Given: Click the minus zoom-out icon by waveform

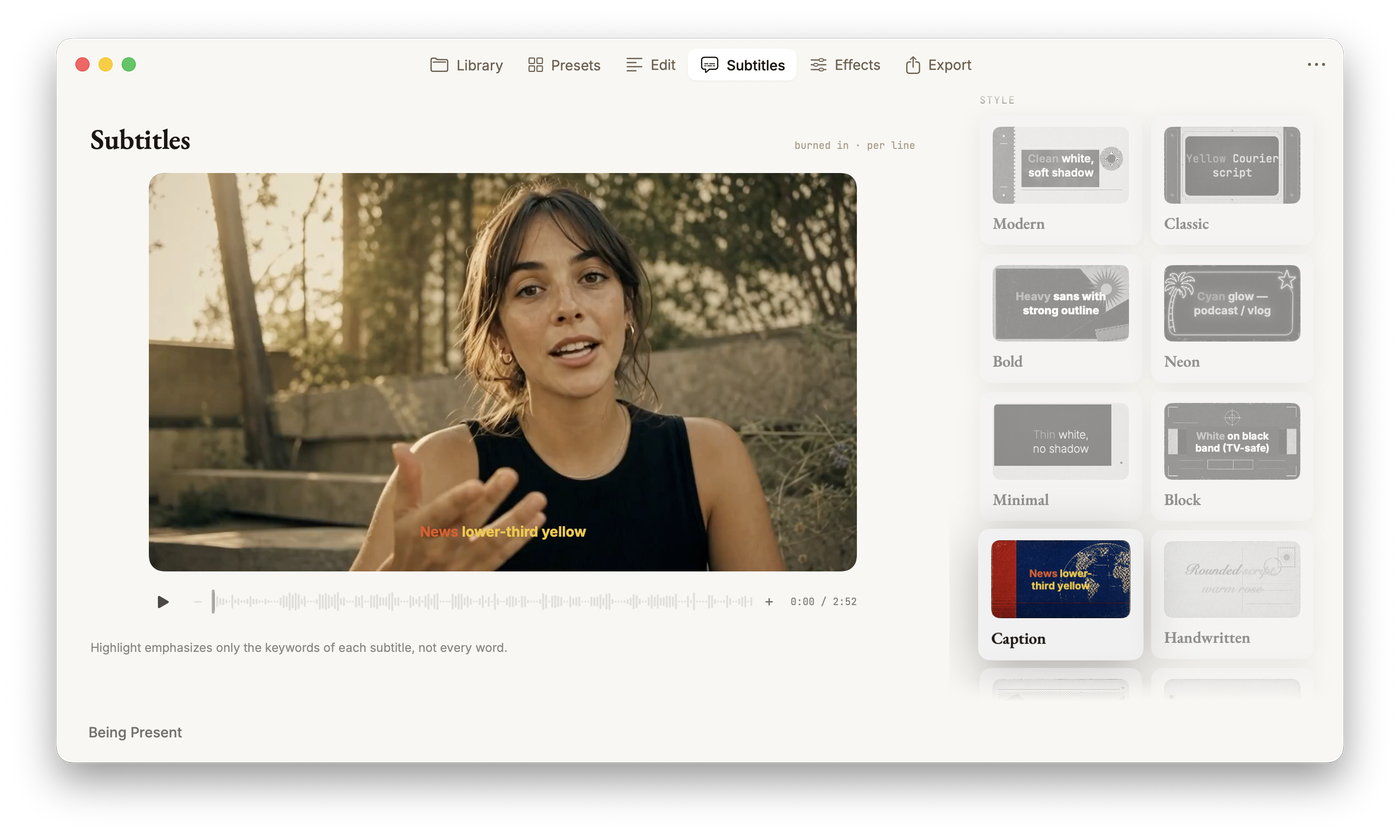Looking at the screenshot, I should [x=197, y=602].
